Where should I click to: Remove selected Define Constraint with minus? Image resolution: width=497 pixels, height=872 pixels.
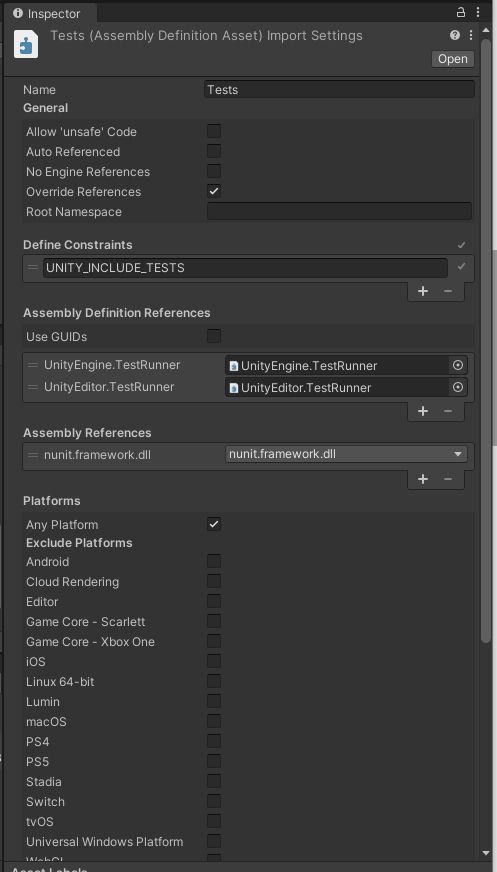tap(448, 291)
